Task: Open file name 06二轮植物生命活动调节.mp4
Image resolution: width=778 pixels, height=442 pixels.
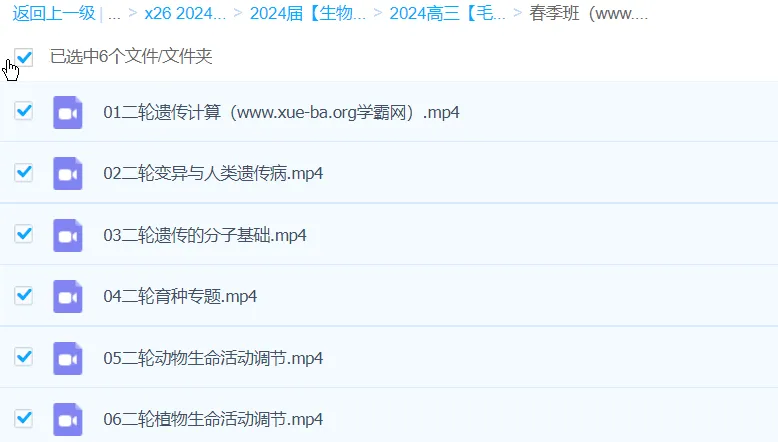Action: click(213, 420)
